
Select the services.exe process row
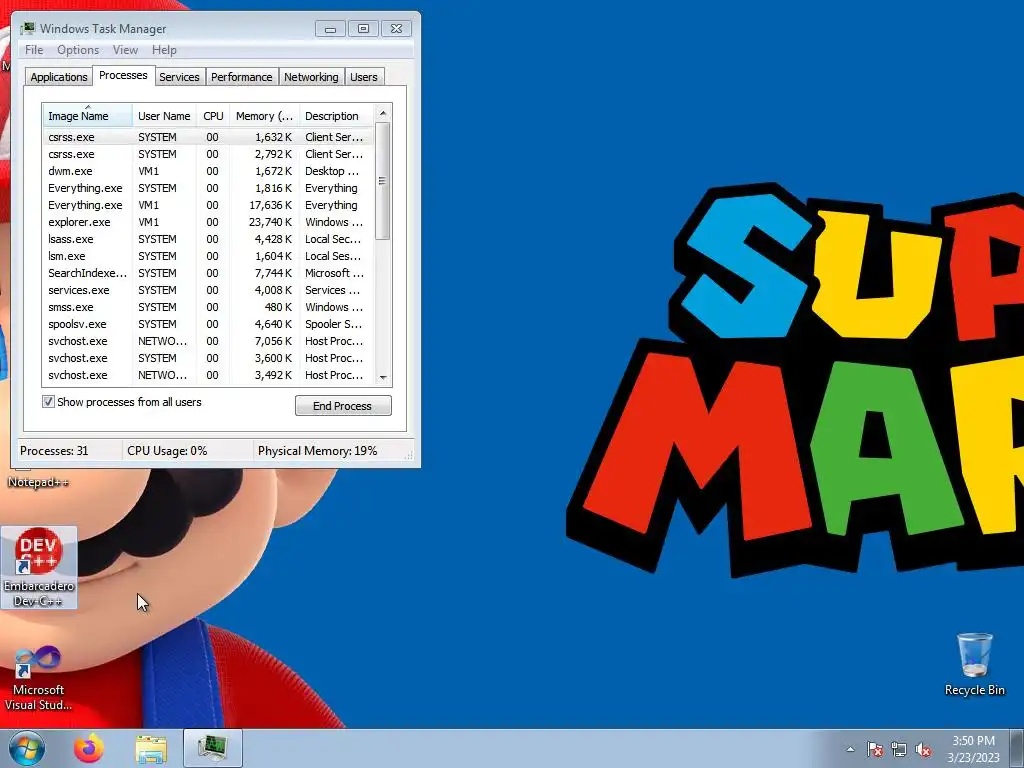[208, 290]
